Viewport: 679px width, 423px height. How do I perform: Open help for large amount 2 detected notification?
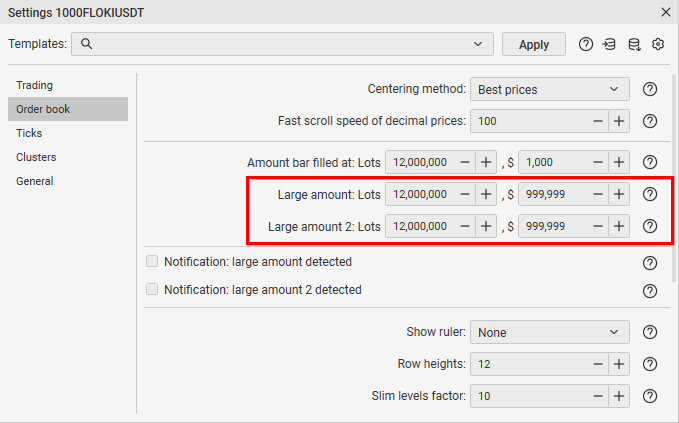[x=650, y=291]
